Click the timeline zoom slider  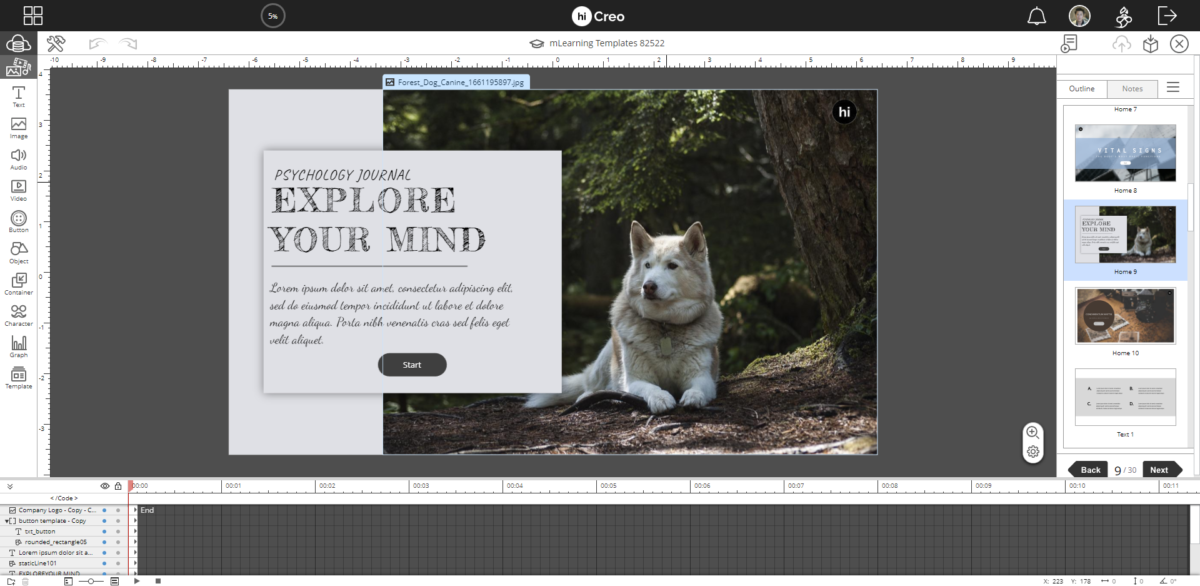pos(91,581)
